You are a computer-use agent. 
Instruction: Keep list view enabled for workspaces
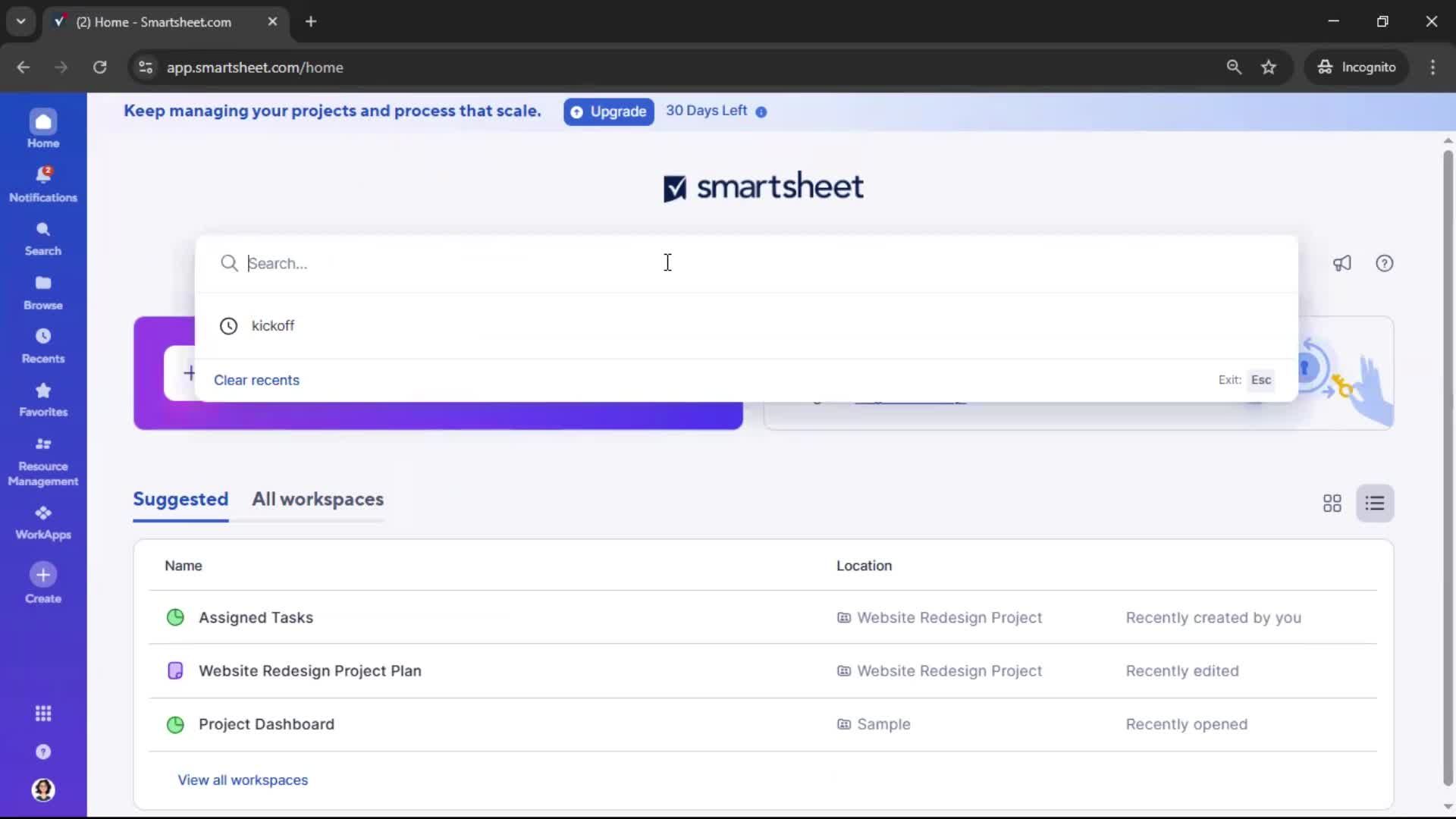[x=1376, y=503]
